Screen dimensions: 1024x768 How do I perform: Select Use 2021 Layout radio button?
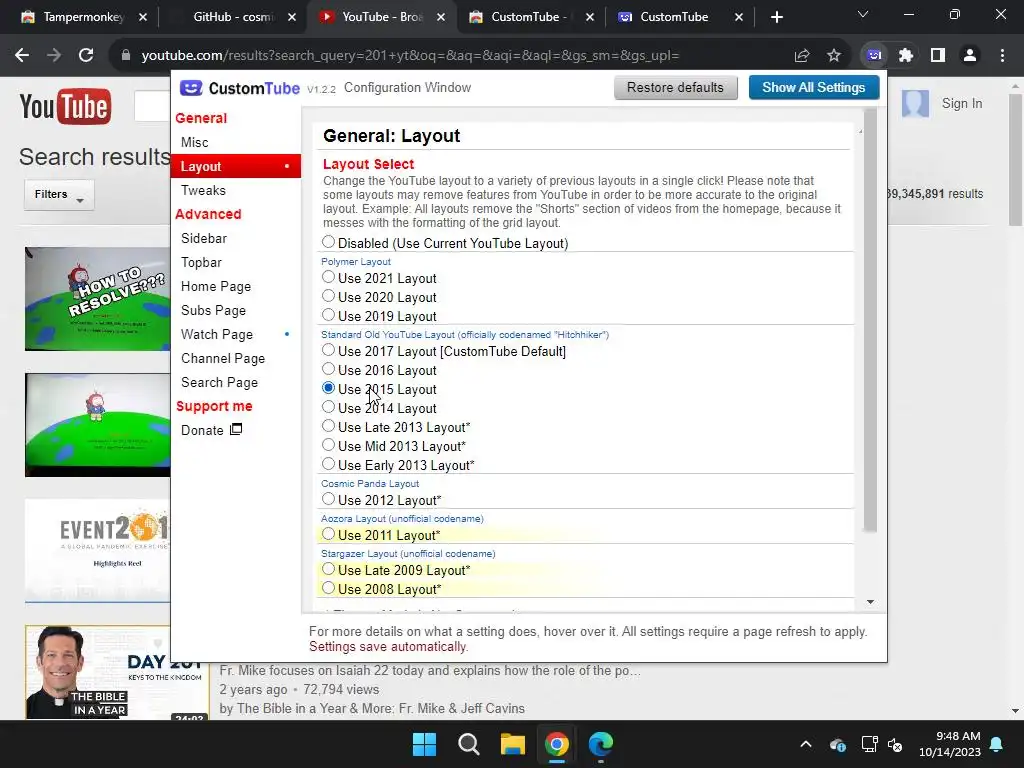coord(328,277)
